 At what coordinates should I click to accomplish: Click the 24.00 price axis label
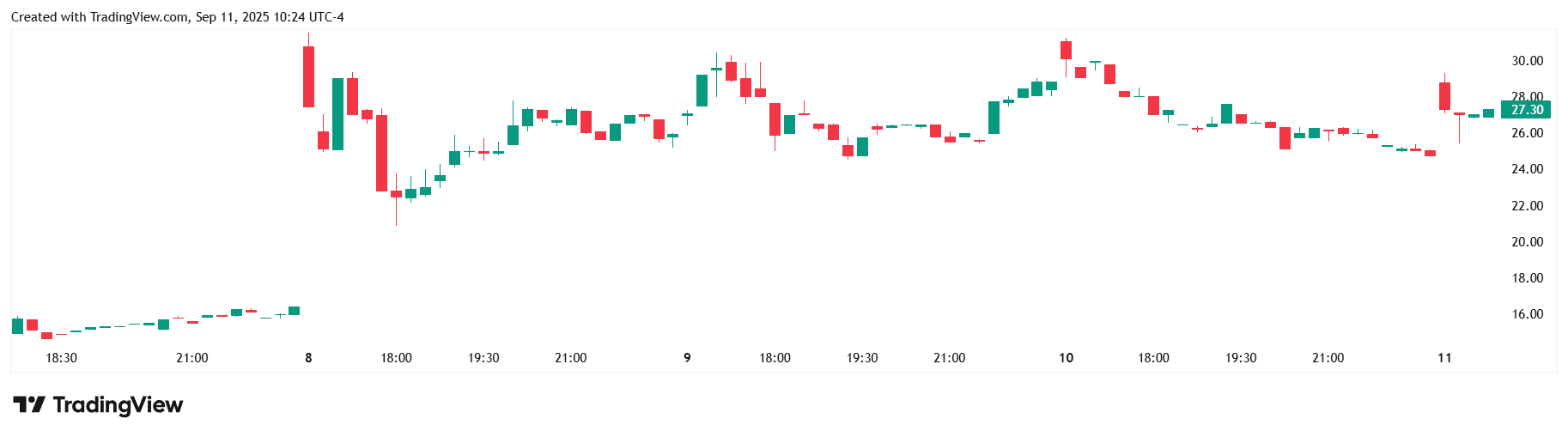click(x=1527, y=169)
